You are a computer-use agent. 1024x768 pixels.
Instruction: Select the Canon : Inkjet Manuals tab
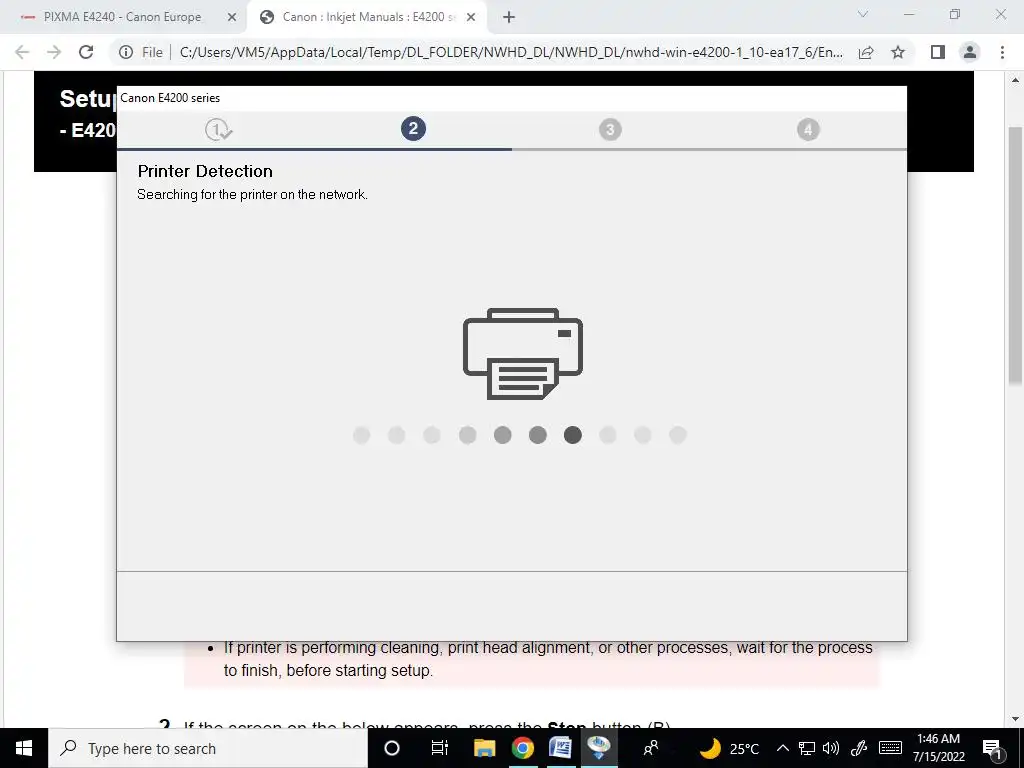369,17
